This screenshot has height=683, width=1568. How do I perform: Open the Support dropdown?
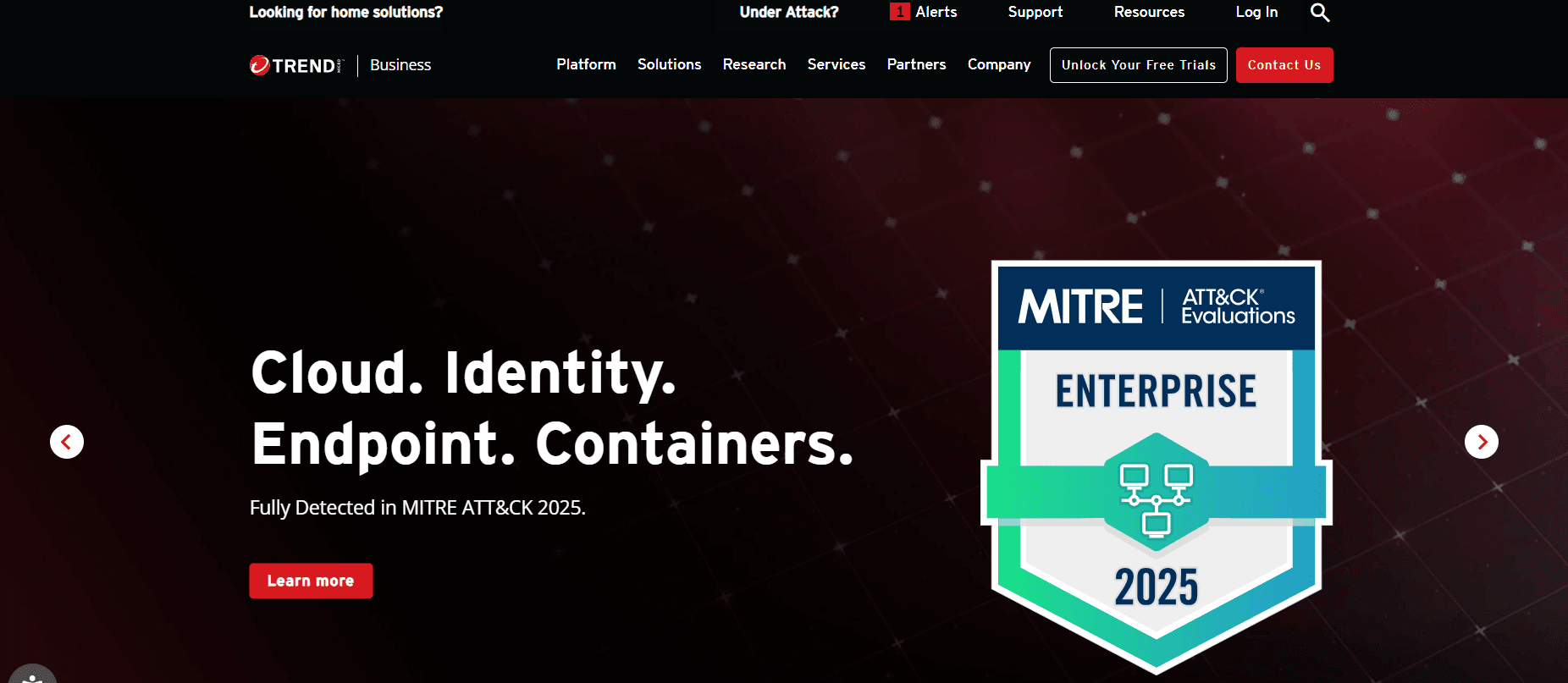[1035, 13]
